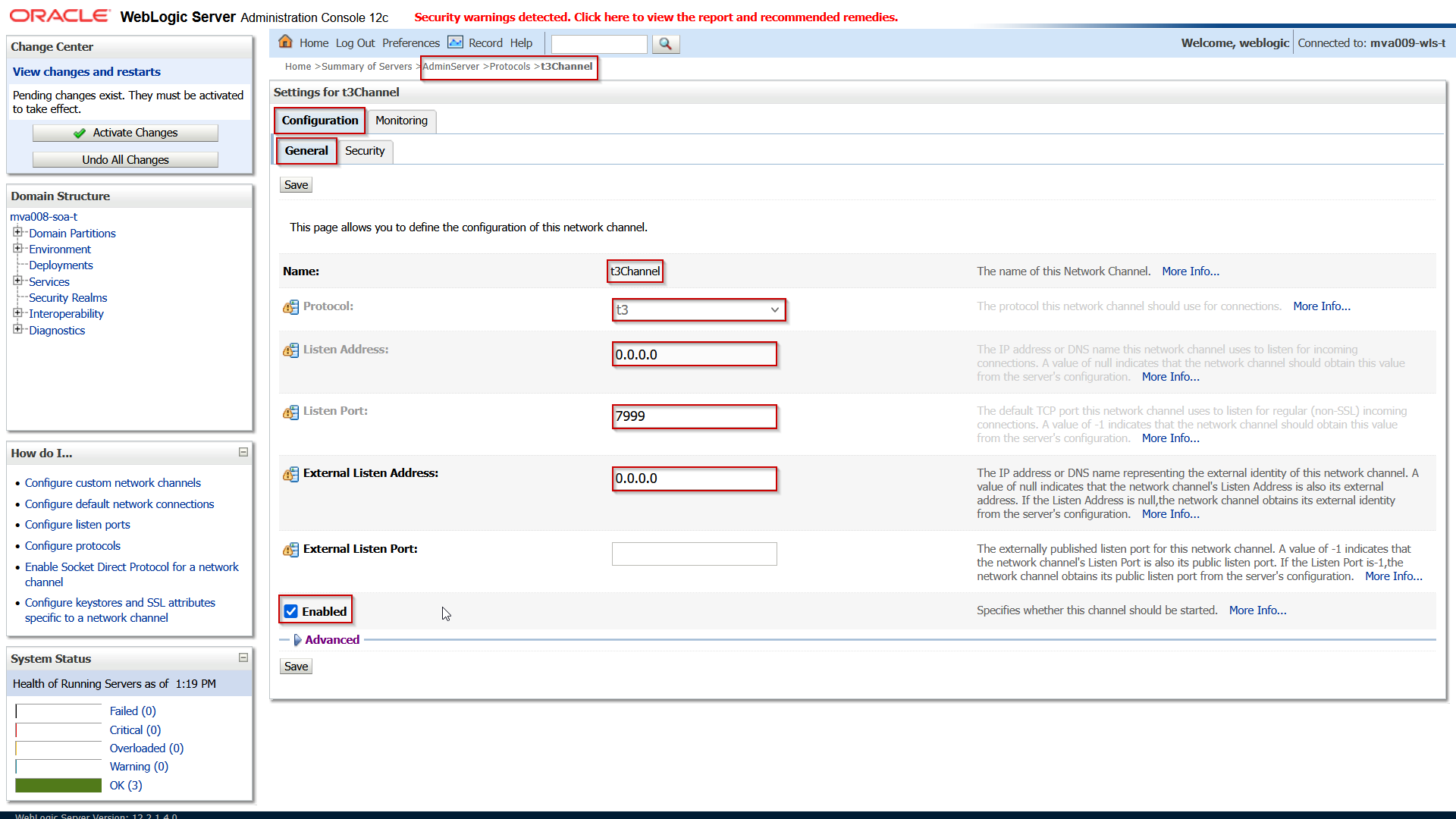Click the magnifying glass search button
The height and width of the screenshot is (819, 1456).
pyautogui.click(x=665, y=44)
